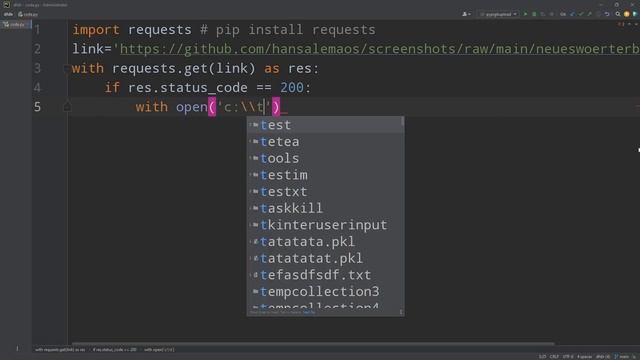
Task: Click the file icon beside 'tefasdfsdf.txt'
Action: point(255,275)
